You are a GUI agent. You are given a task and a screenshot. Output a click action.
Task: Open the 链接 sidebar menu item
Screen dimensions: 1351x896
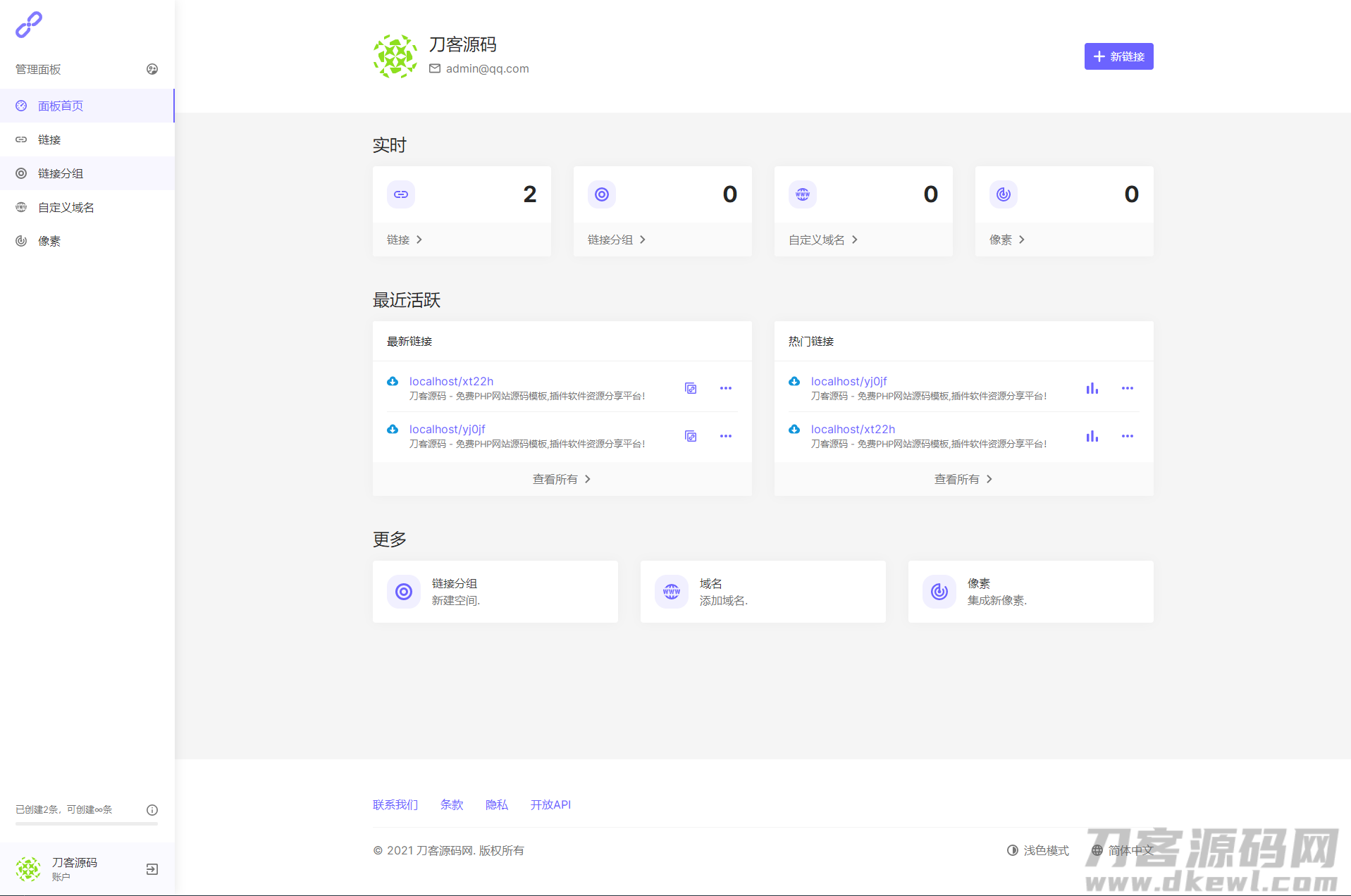(x=49, y=139)
